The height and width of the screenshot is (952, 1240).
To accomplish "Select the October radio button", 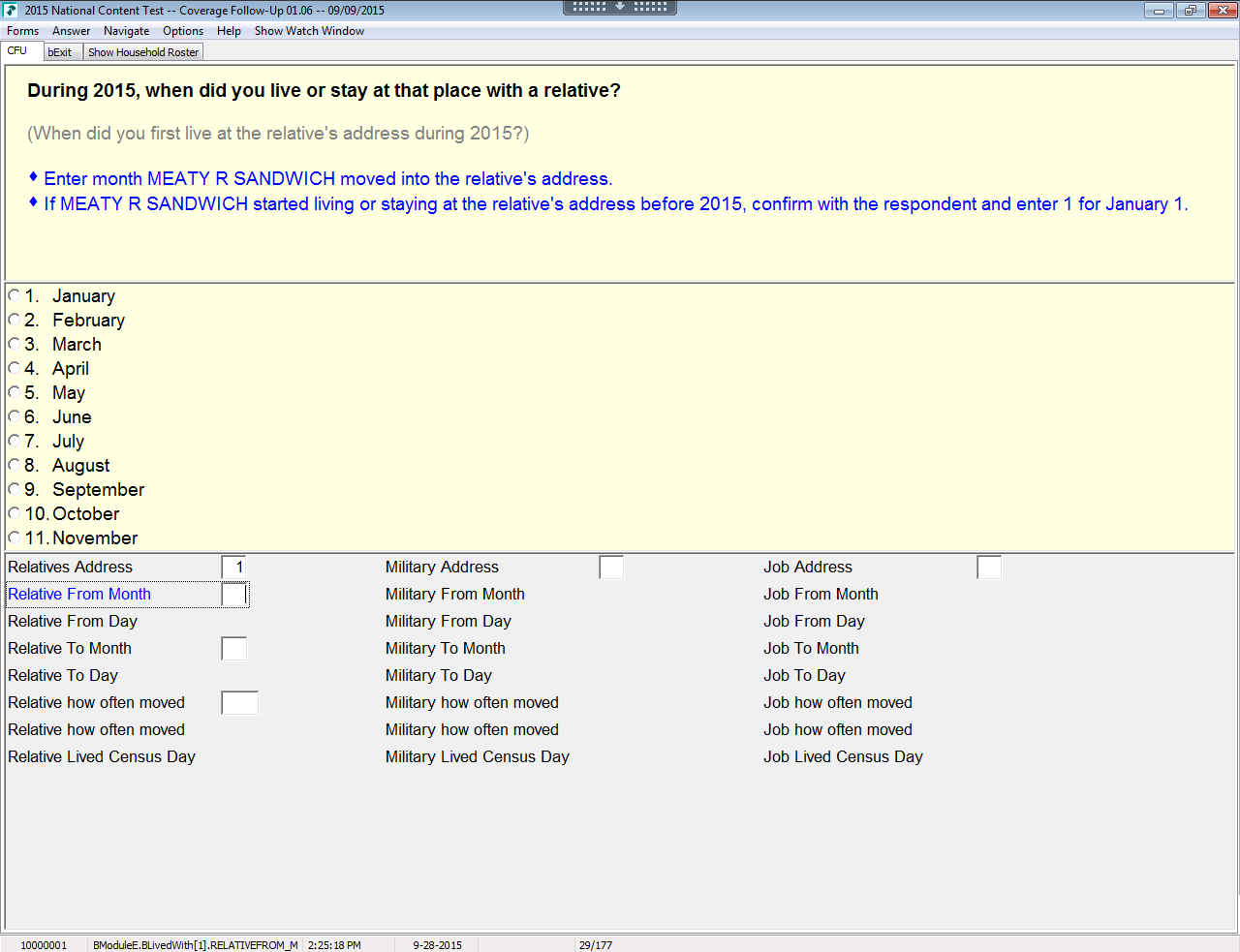I will tap(14, 513).
